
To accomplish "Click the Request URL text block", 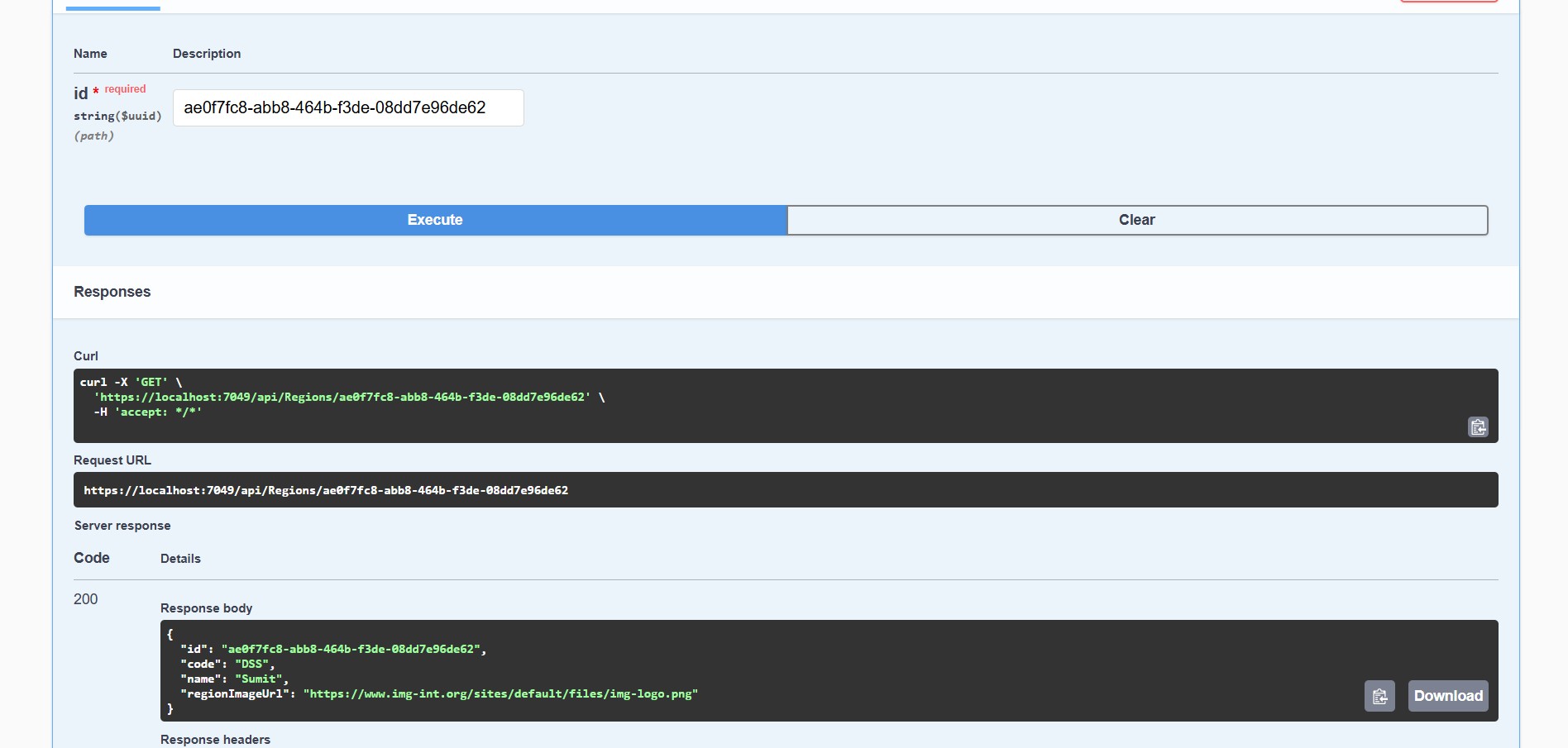I will (x=326, y=490).
